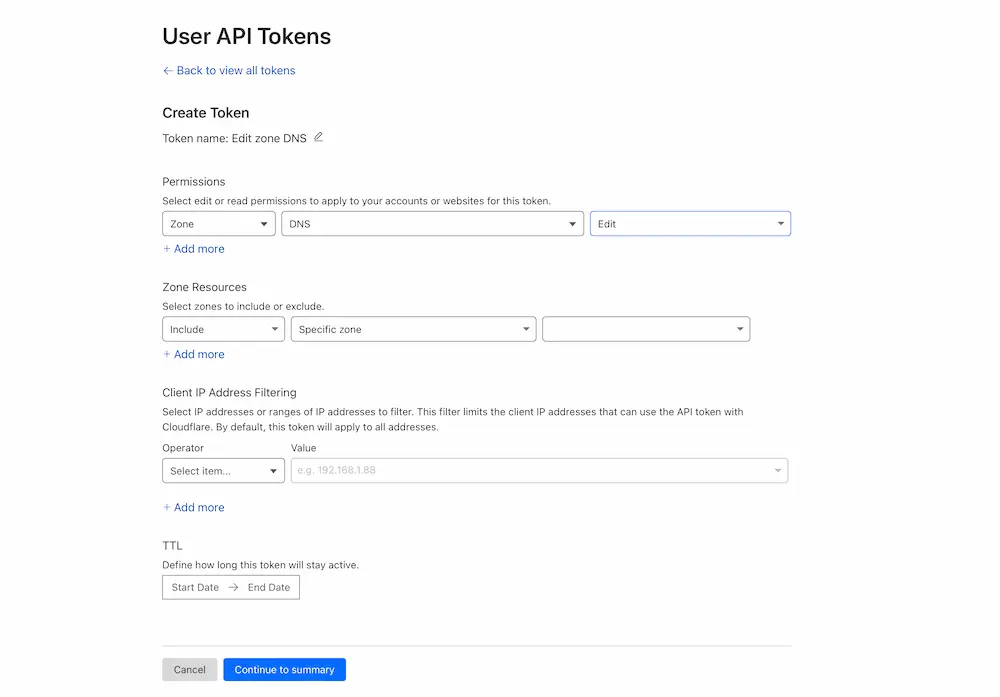Open the Edit access level dropdown

pyautogui.click(x=690, y=223)
